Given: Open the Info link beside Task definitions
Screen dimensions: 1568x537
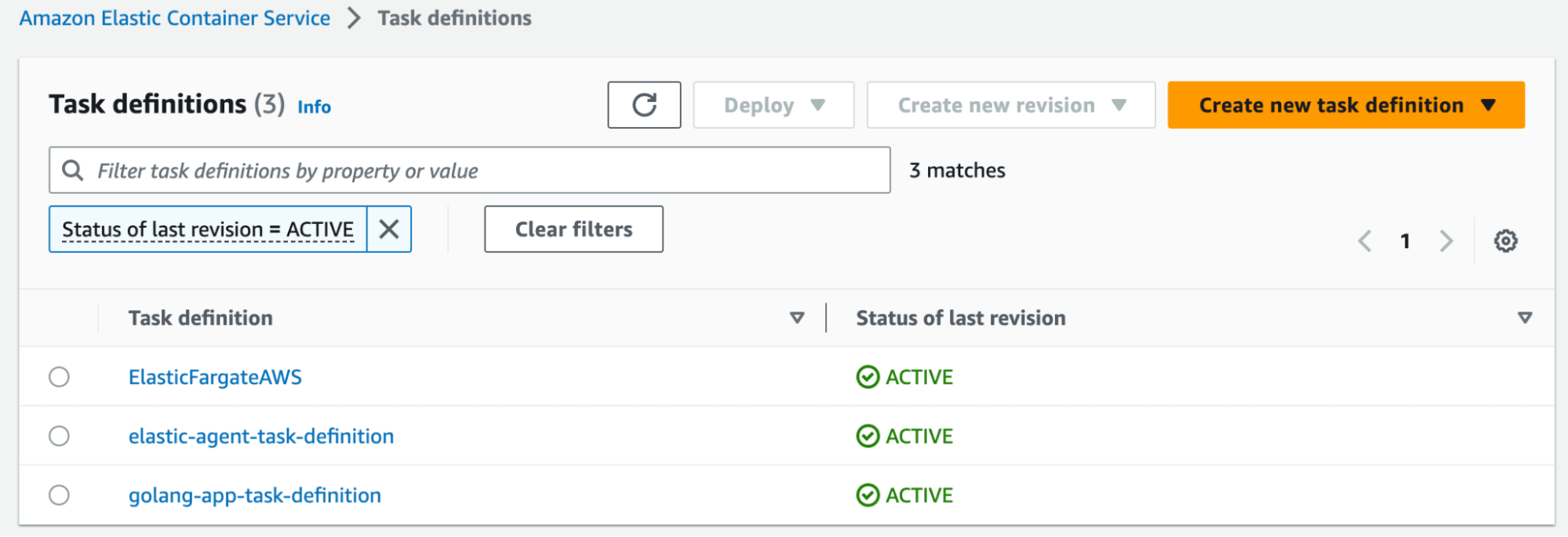Looking at the screenshot, I should click(314, 107).
